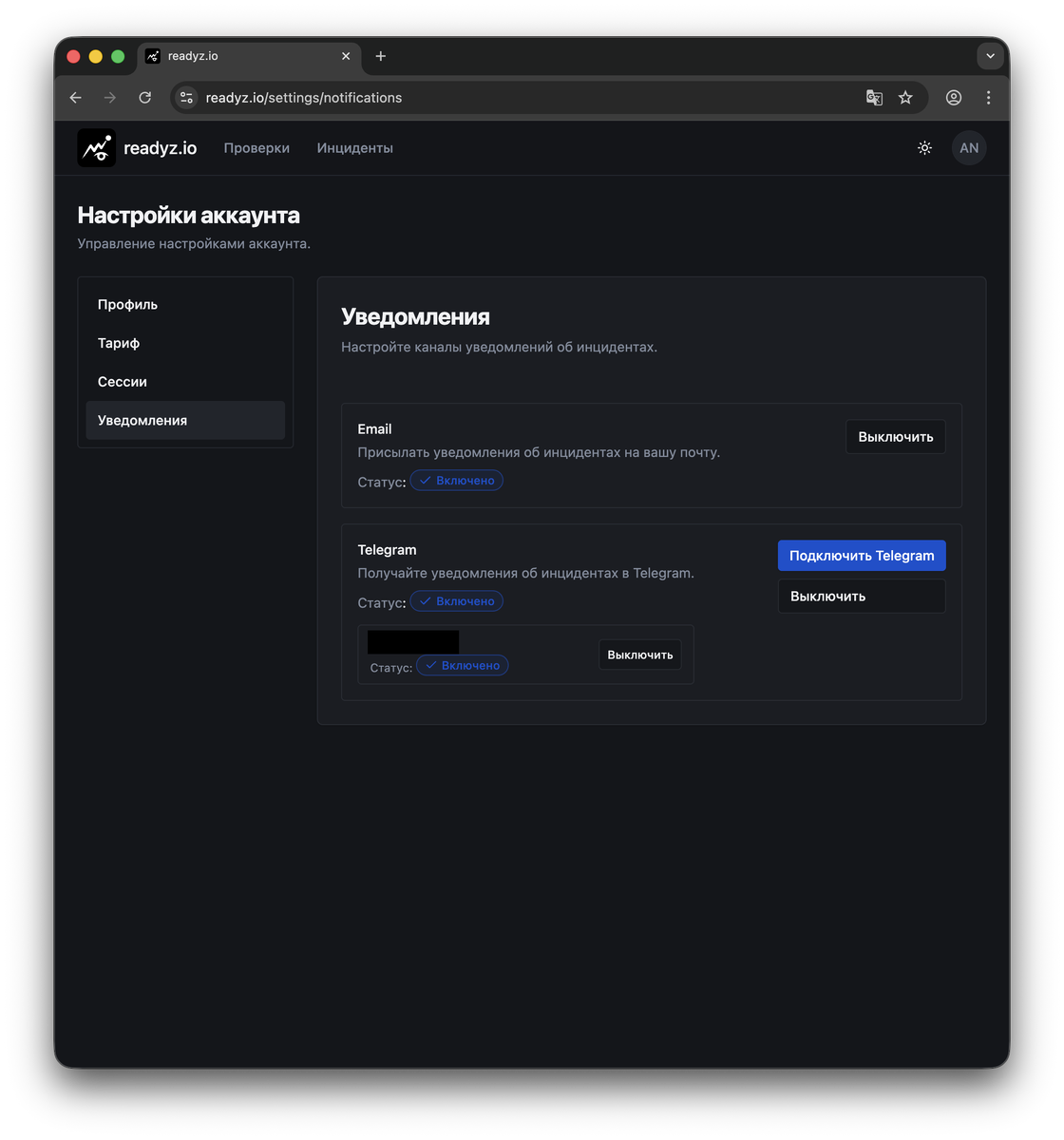Click the Email Включено status badge
This screenshot has height=1140, width=1064.
coord(457,481)
